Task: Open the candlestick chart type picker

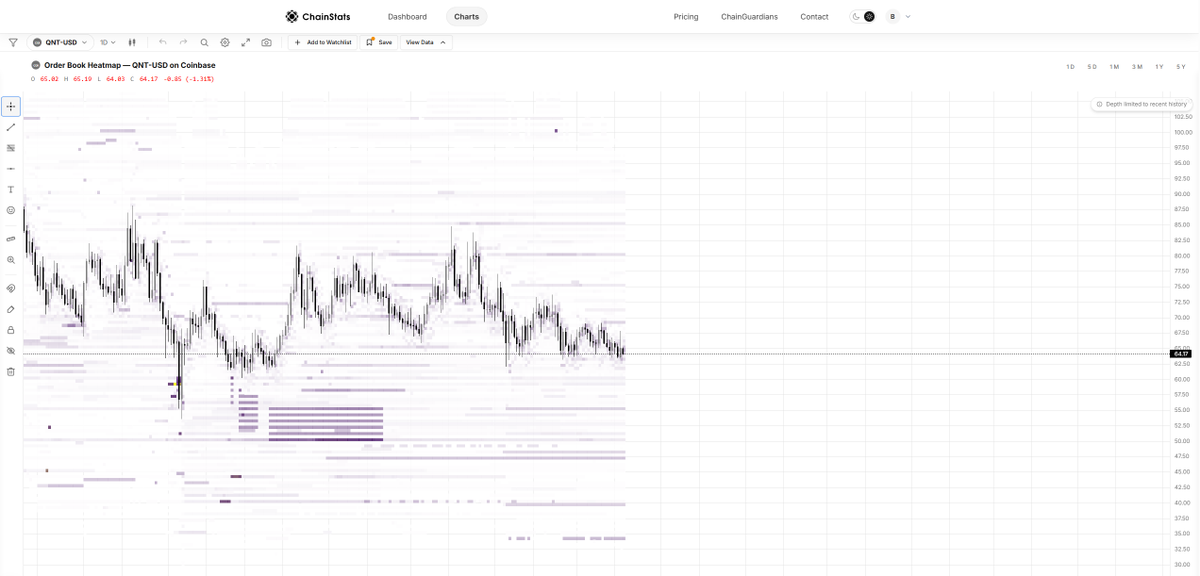Action: (x=132, y=43)
